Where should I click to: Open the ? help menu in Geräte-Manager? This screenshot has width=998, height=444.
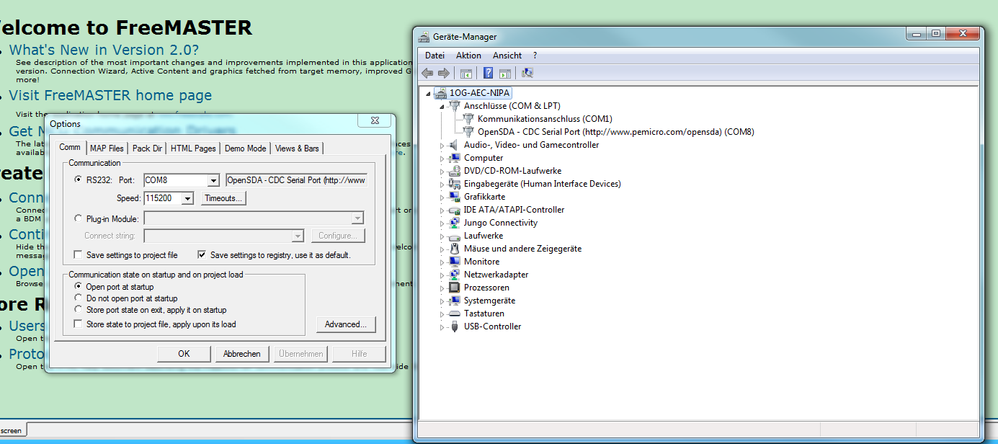(535, 55)
